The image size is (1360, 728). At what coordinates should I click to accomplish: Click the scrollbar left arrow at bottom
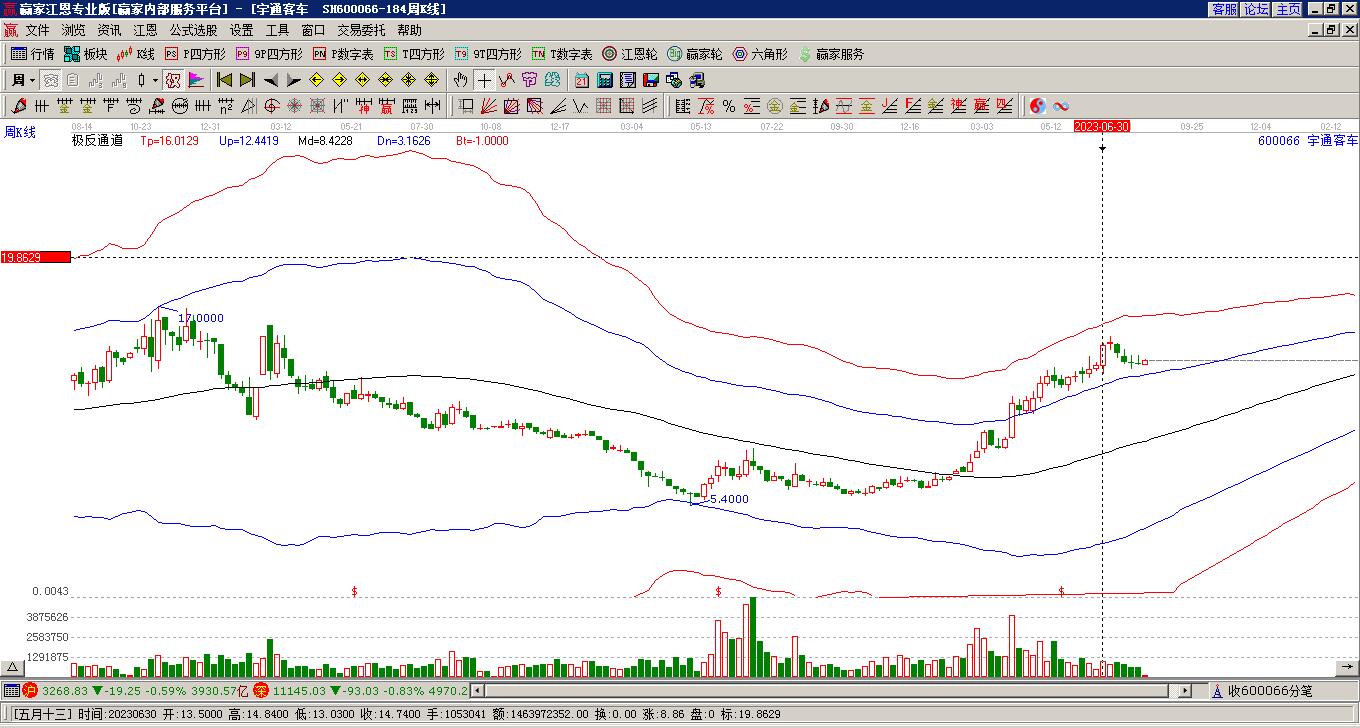477,690
